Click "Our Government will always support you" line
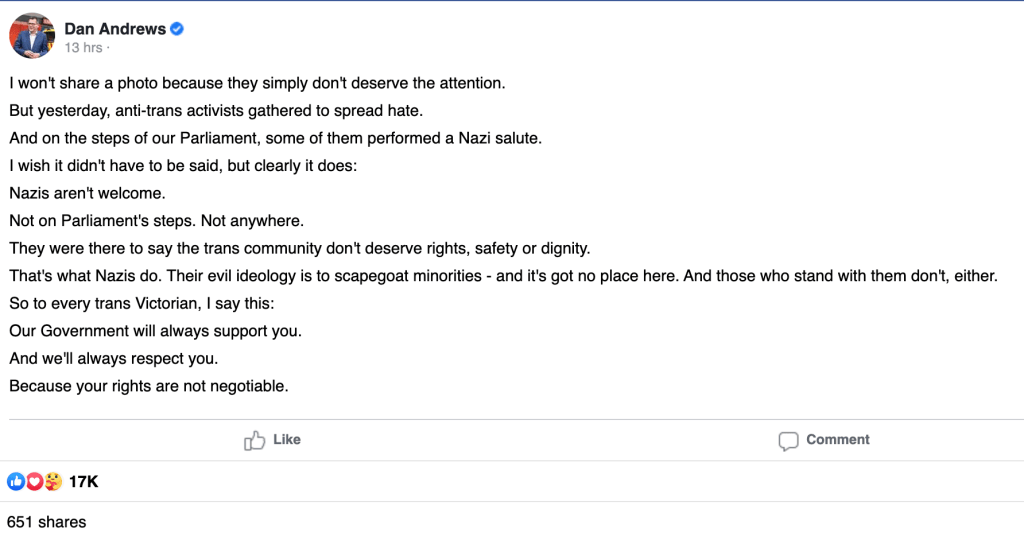Image resolution: width=1024 pixels, height=544 pixels. coord(155,330)
